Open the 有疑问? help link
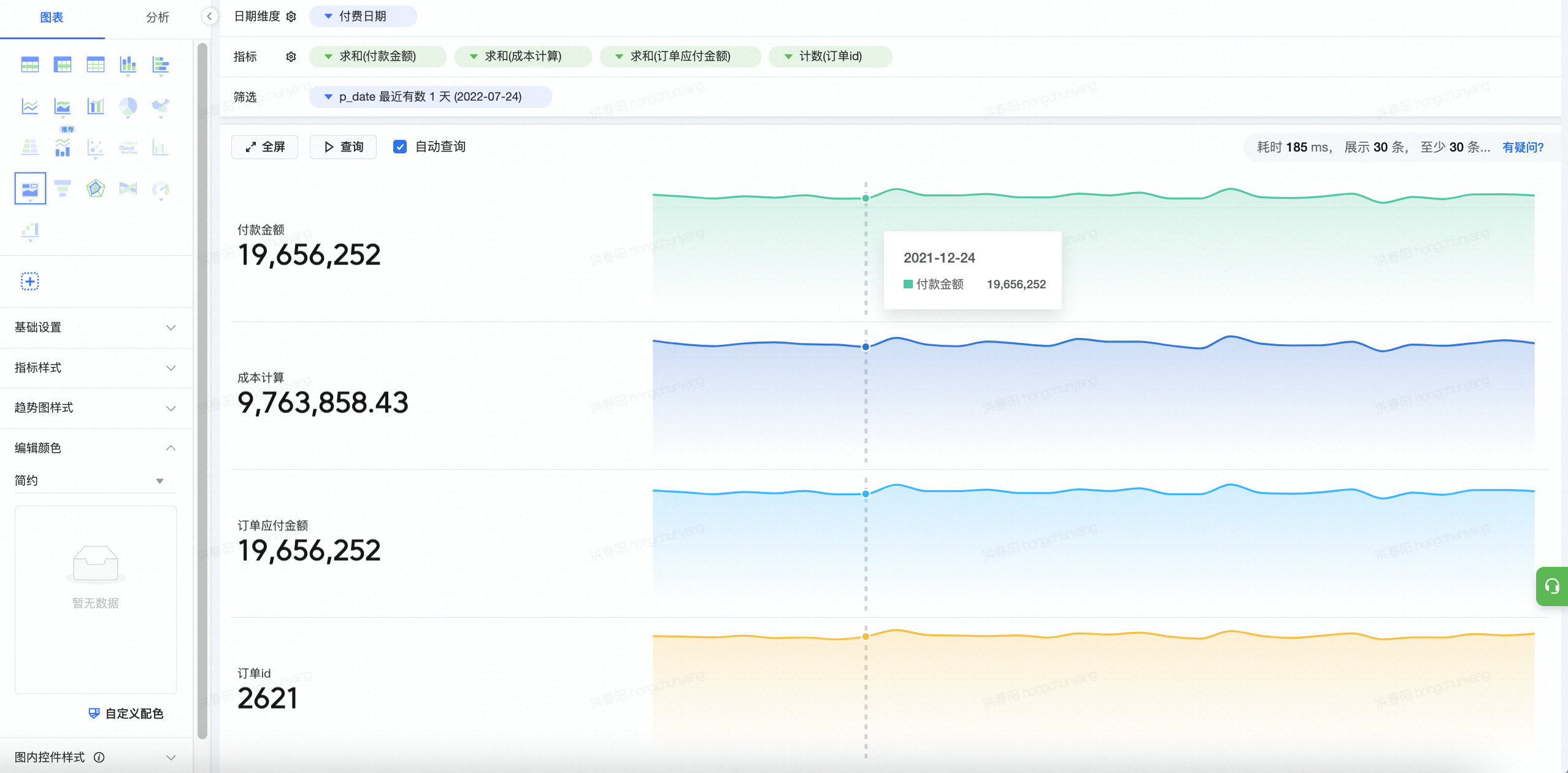Image resolution: width=1568 pixels, height=773 pixels. 1523,147
